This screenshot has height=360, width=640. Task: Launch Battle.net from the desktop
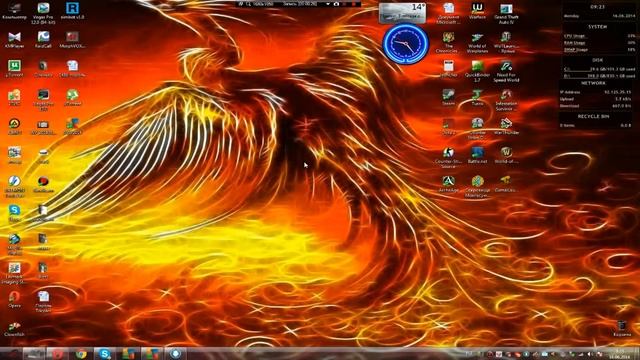[x=477, y=155]
